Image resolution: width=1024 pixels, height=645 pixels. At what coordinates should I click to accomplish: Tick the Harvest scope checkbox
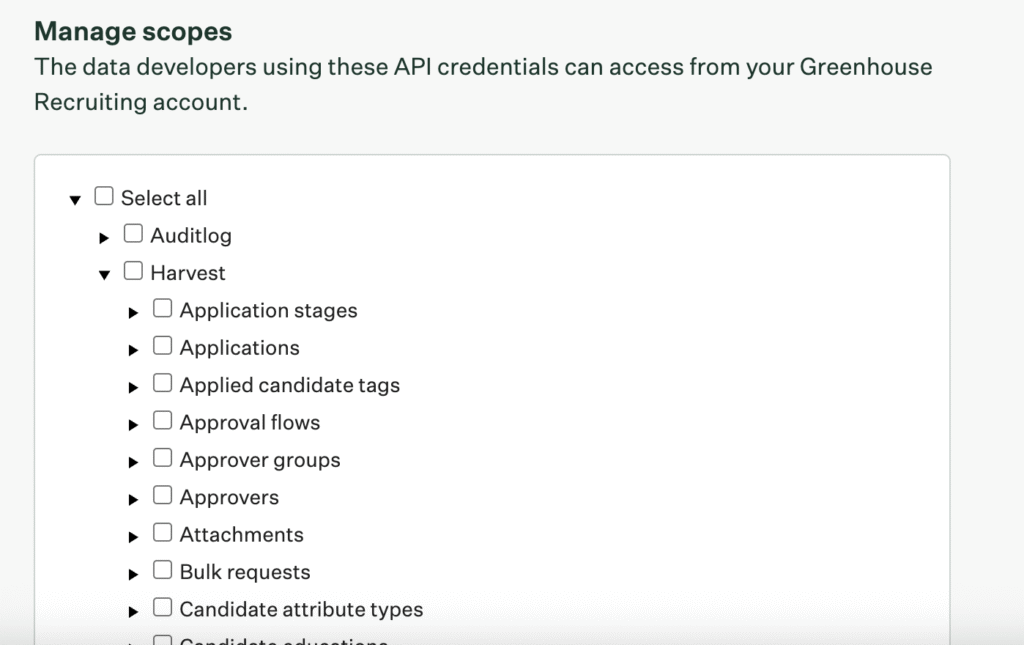click(x=133, y=271)
